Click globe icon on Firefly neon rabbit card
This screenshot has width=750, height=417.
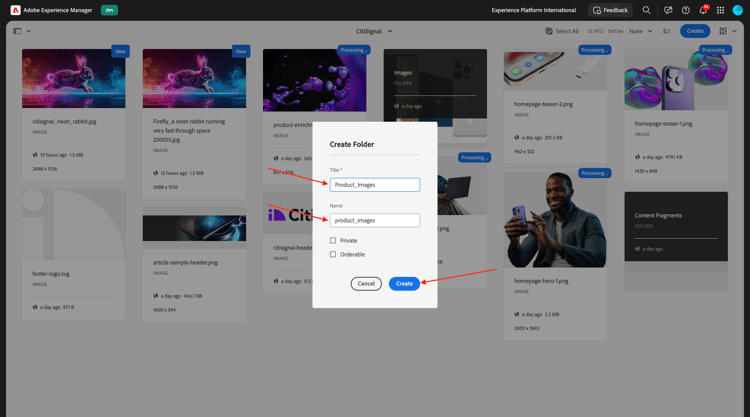tap(155, 173)
